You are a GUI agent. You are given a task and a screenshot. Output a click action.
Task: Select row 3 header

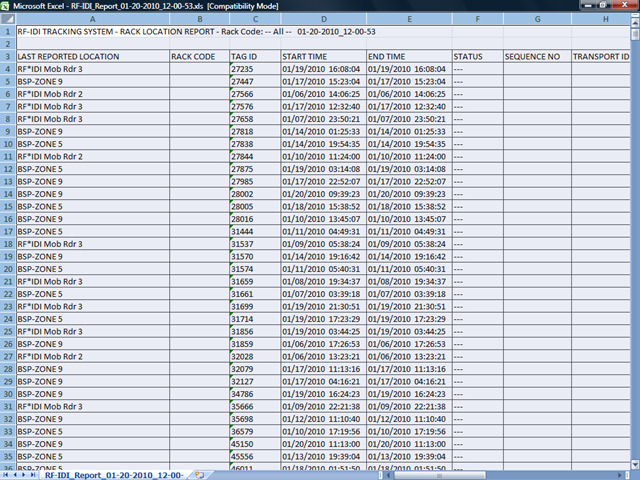[x=8, y=56]
